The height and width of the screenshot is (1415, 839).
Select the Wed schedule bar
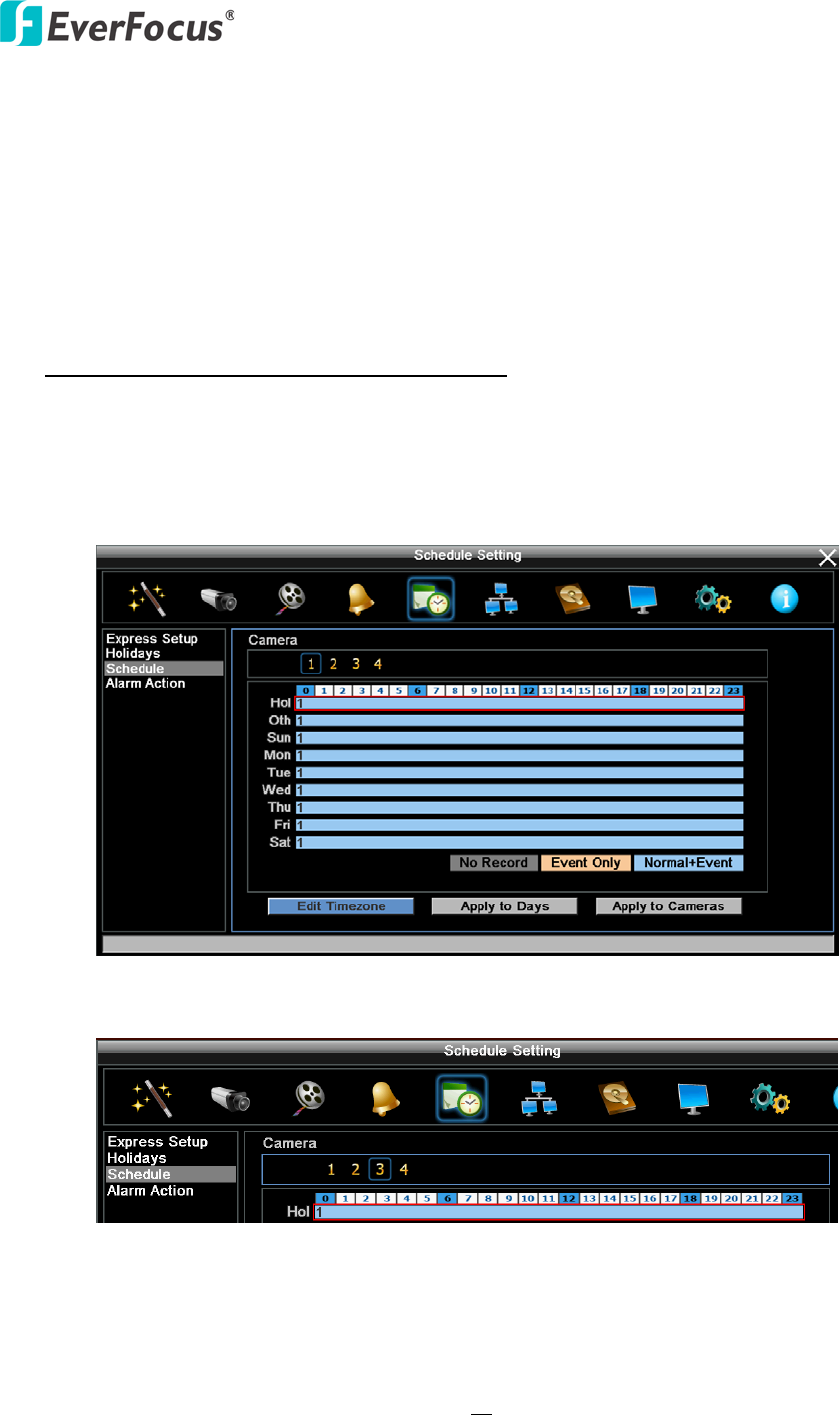coord(520,790)
